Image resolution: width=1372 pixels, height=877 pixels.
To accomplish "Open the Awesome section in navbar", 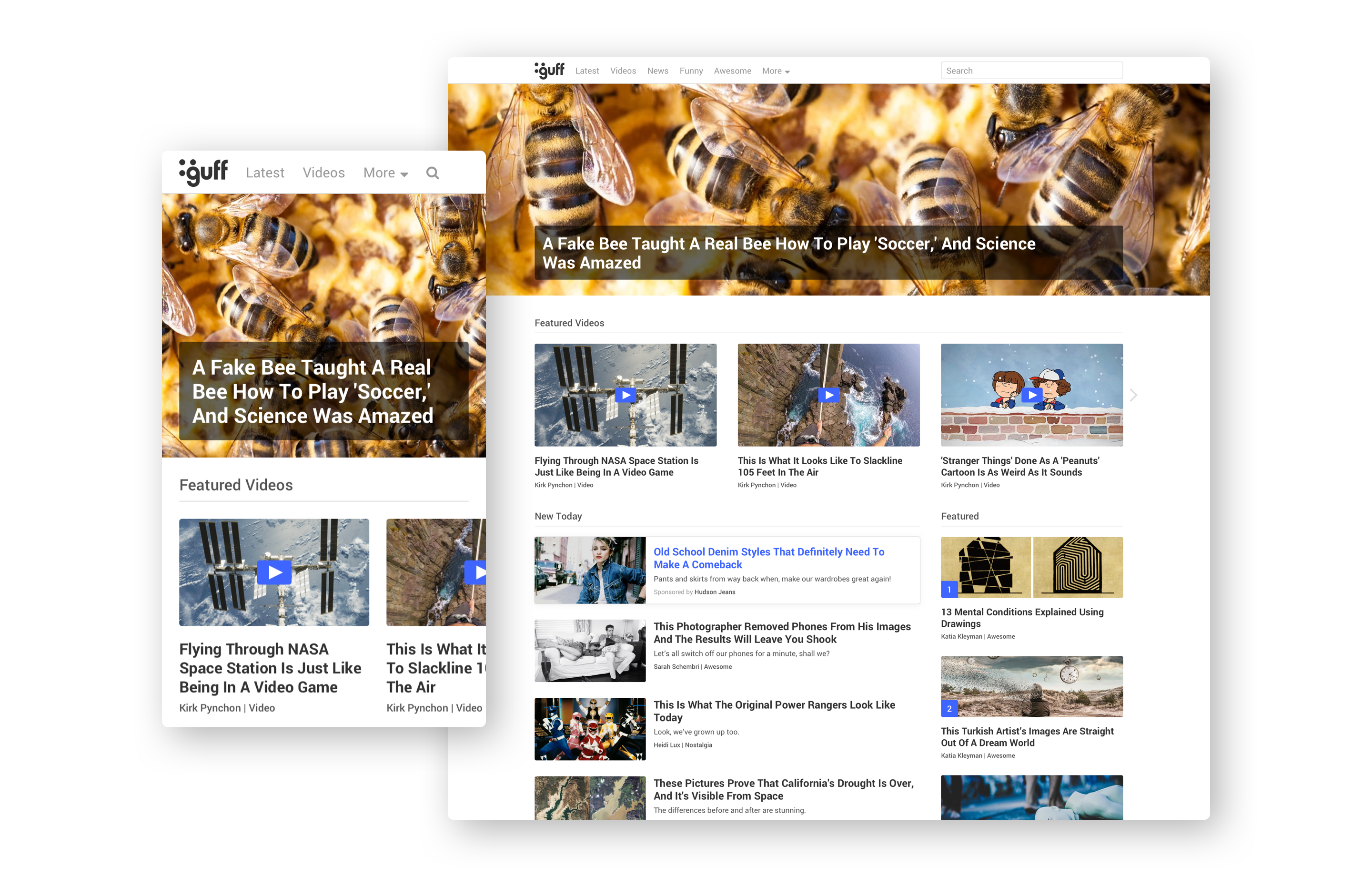I will click(x=732, y=71).
